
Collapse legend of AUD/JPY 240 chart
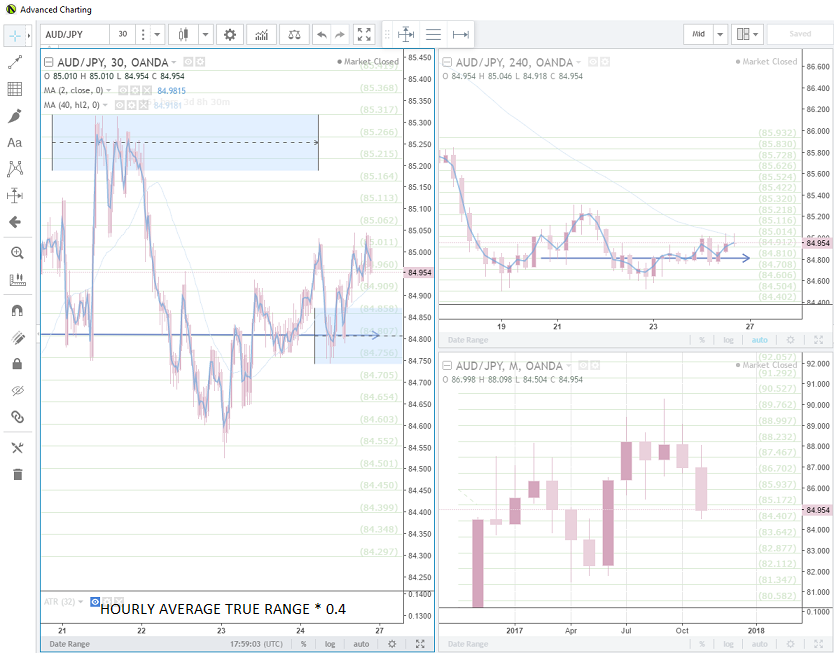(447, 62)
